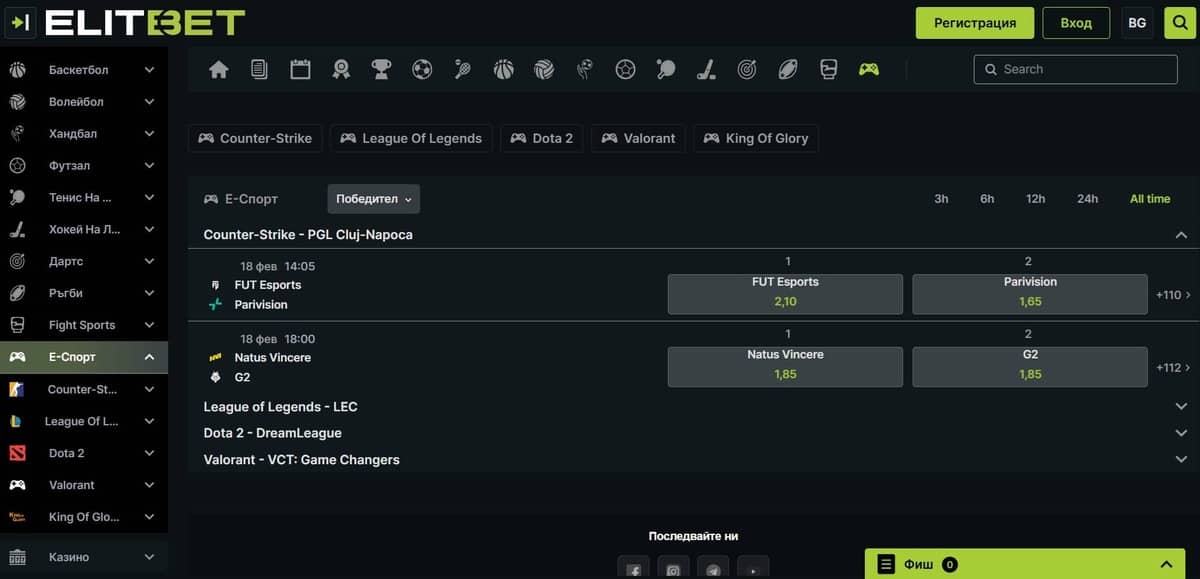Expand Valorant - VCT: Game Changers section

1181,460
